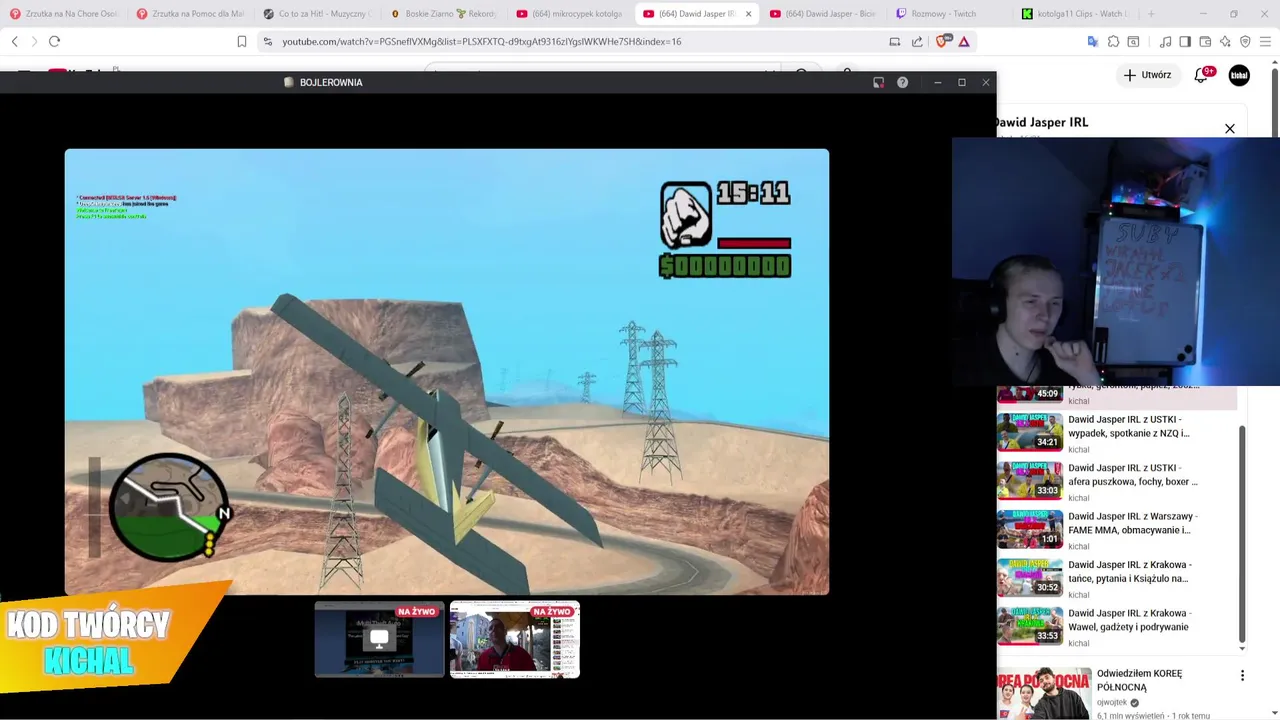
Task: Close the Dawid Jasper IRL playlist panel
Action: [x=1230, y=128]
